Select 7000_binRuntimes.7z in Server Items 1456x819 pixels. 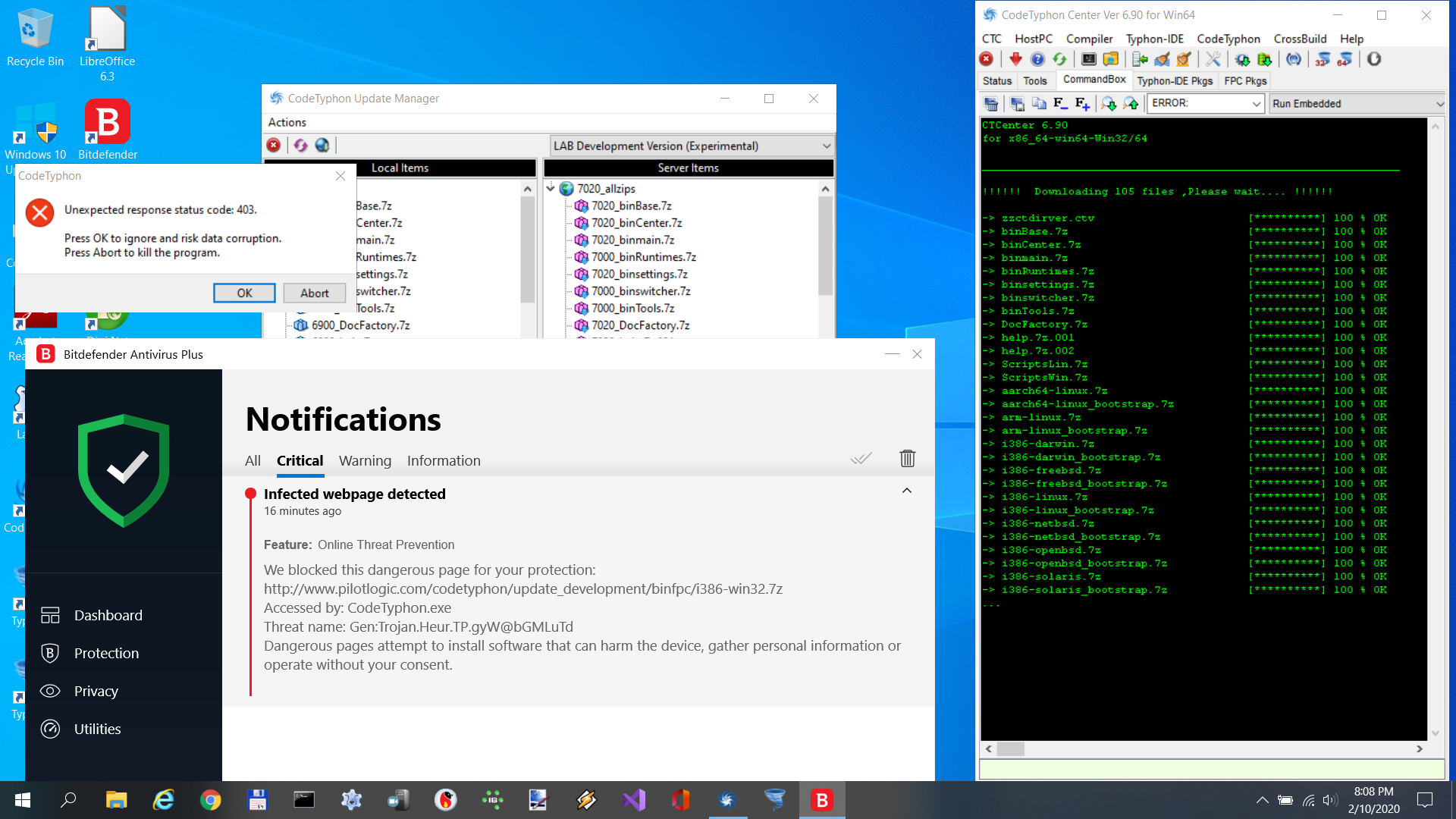pyautogui.click(x=643, y=257)
